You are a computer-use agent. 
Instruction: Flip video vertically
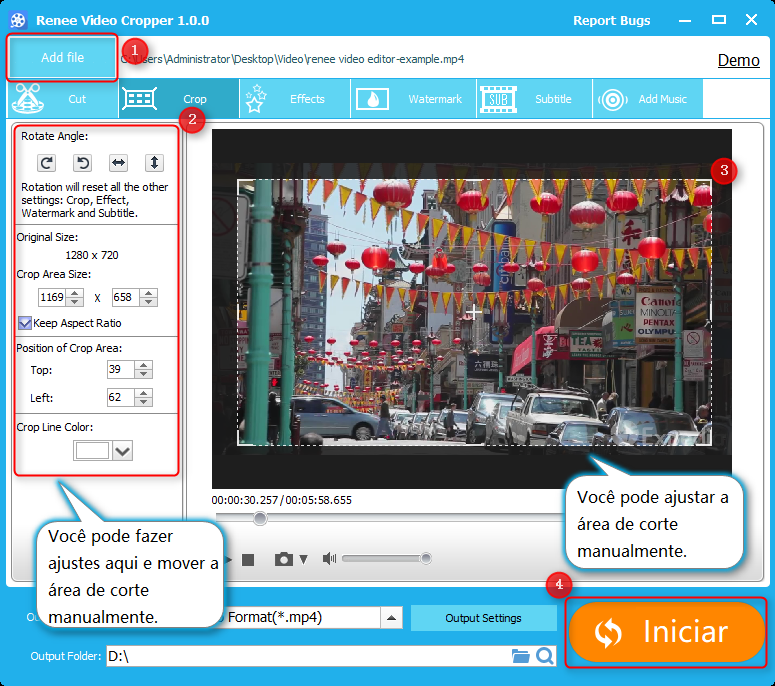click(x=154, y=163)
